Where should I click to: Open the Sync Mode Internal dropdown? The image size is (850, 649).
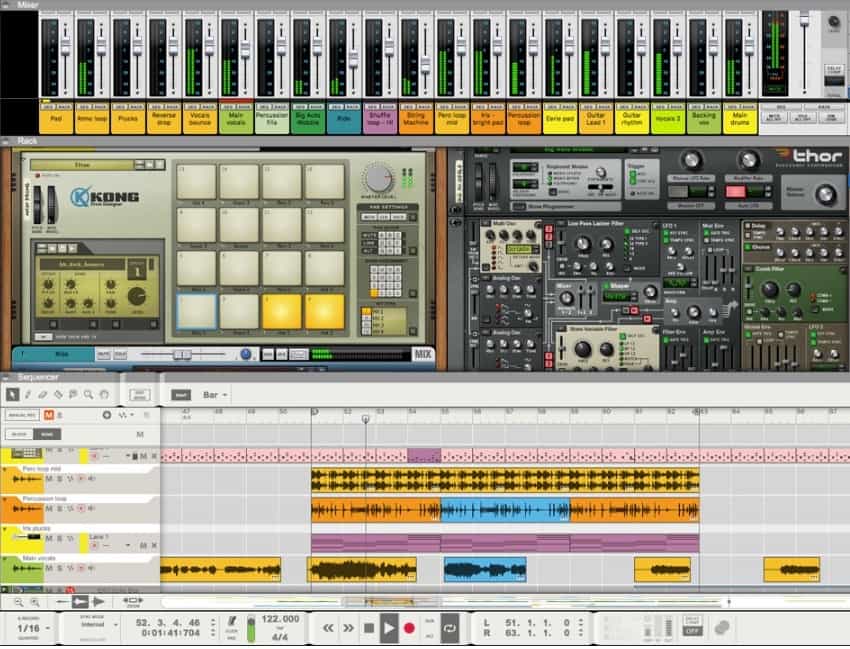pyautogui.click(x=99, y=625)
